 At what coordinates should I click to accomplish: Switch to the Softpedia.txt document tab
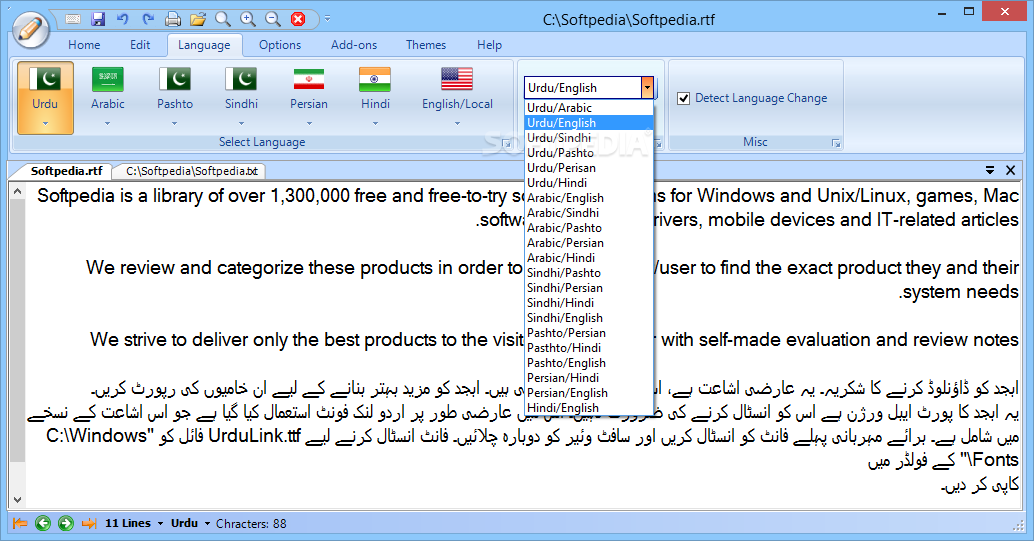tap(192, 171)
